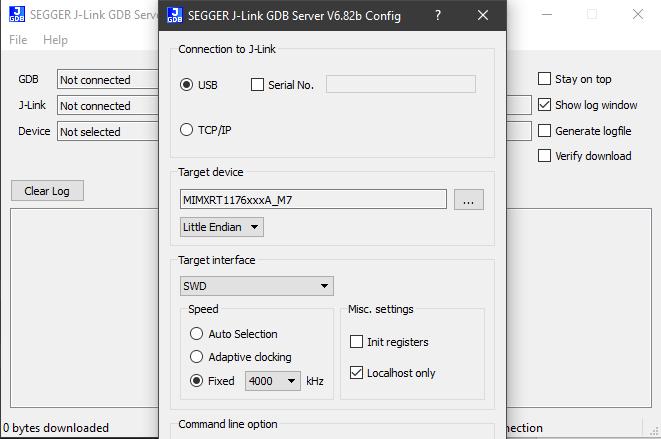Click the J-Link GDB icon in config dialog title bar

click(x=175, y=16)
